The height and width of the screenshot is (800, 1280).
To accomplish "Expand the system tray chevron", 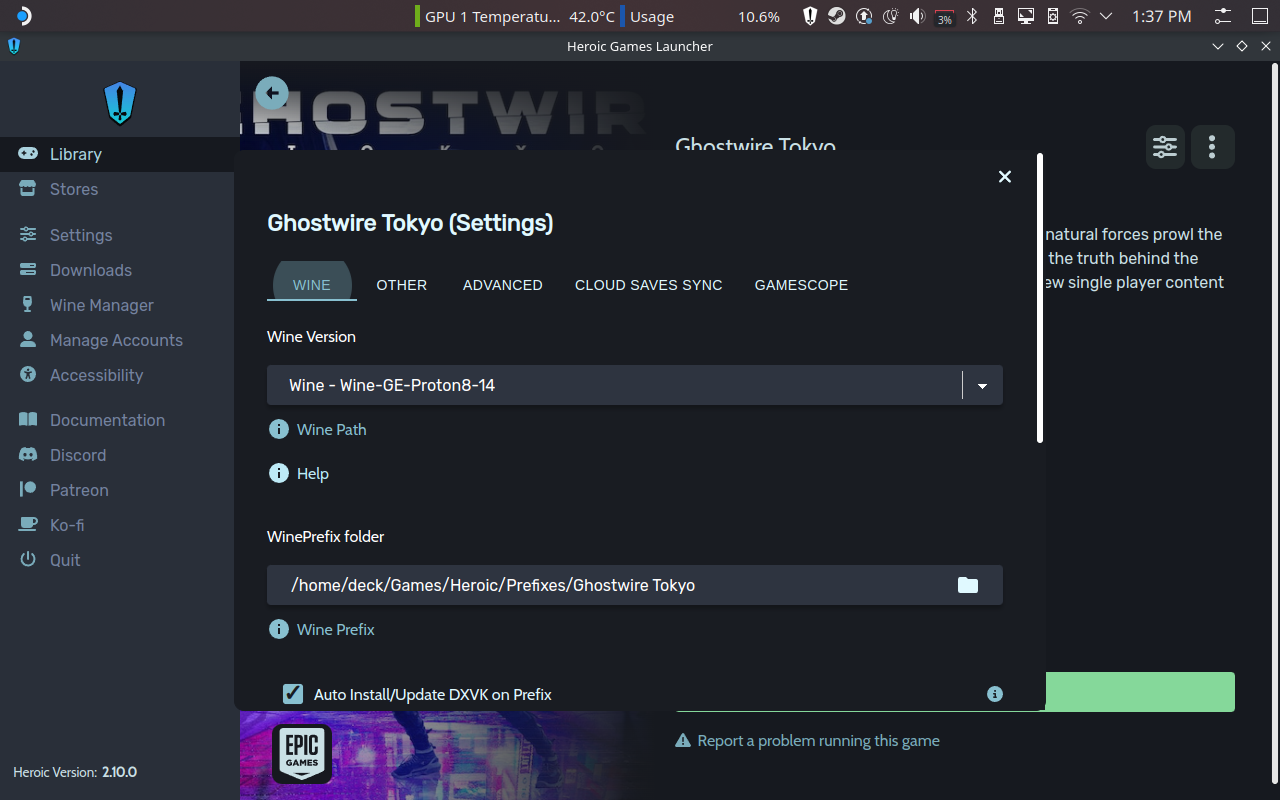I will click(1106, 16).
